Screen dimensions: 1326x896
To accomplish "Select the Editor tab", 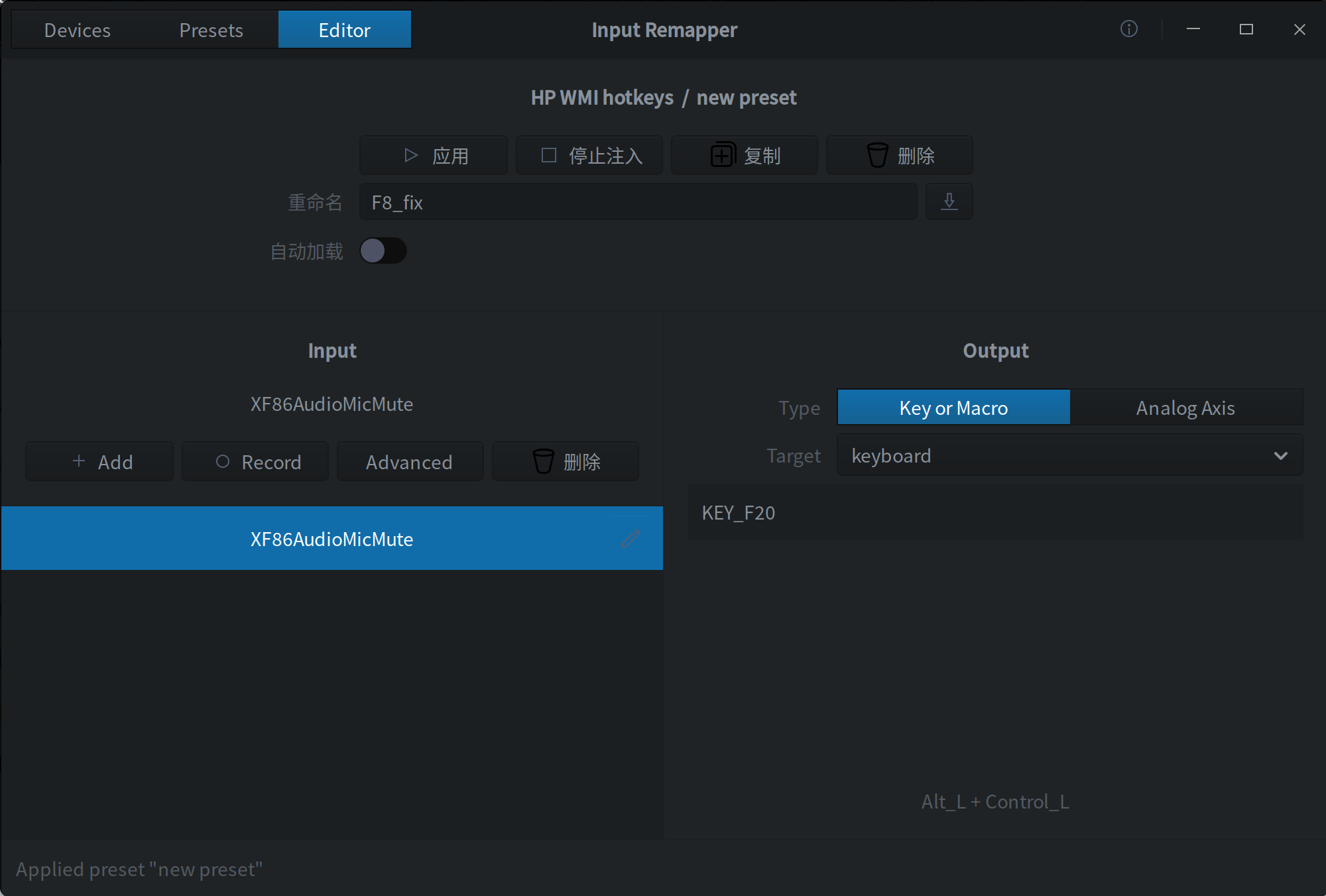I will [x=345, y=30].
